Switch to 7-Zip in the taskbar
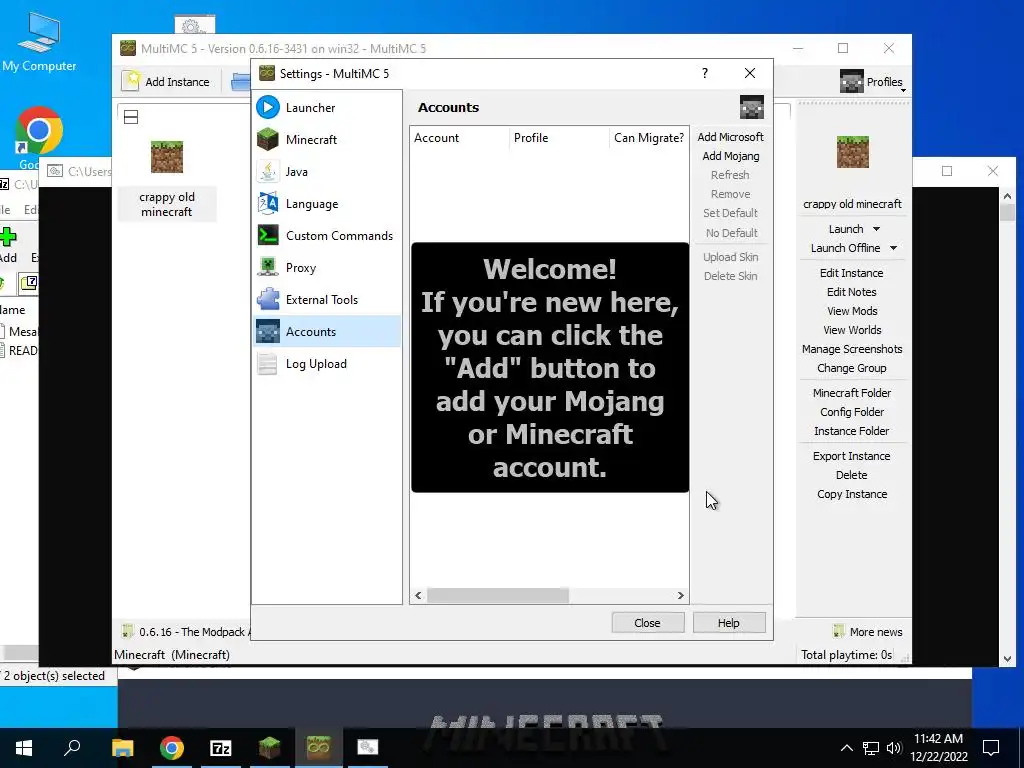The height and width of the screenshot is (768, 1024). [x=220, y=748]
